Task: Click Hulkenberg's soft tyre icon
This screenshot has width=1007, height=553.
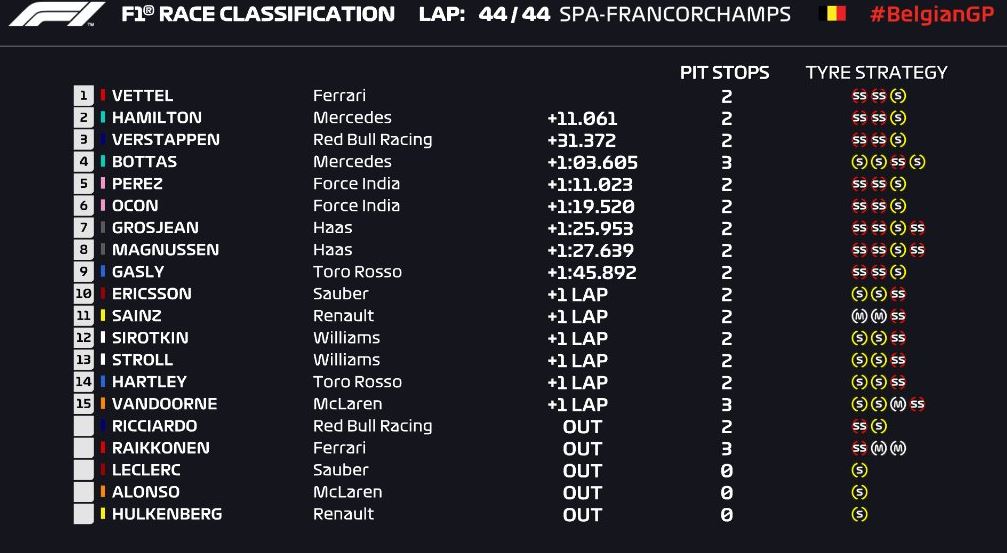Action: click(x=859, y=514)
